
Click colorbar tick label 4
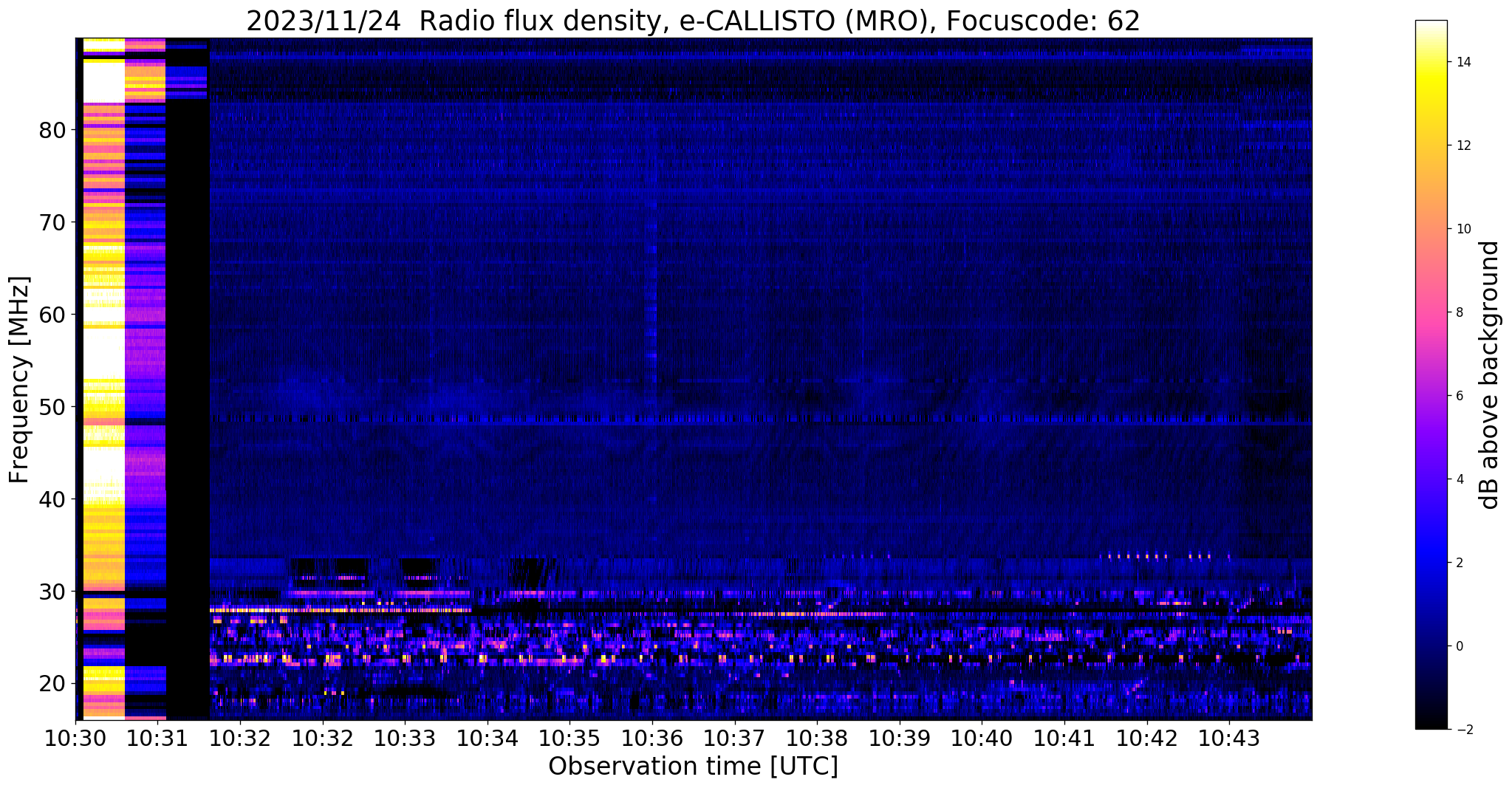1458,479
